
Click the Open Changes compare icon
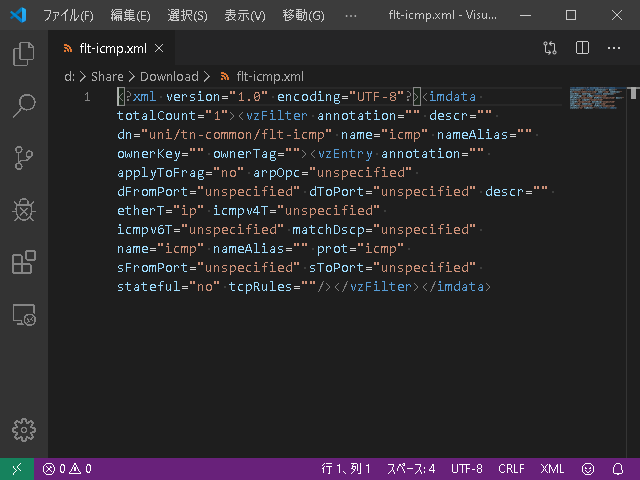pos(550,48)
